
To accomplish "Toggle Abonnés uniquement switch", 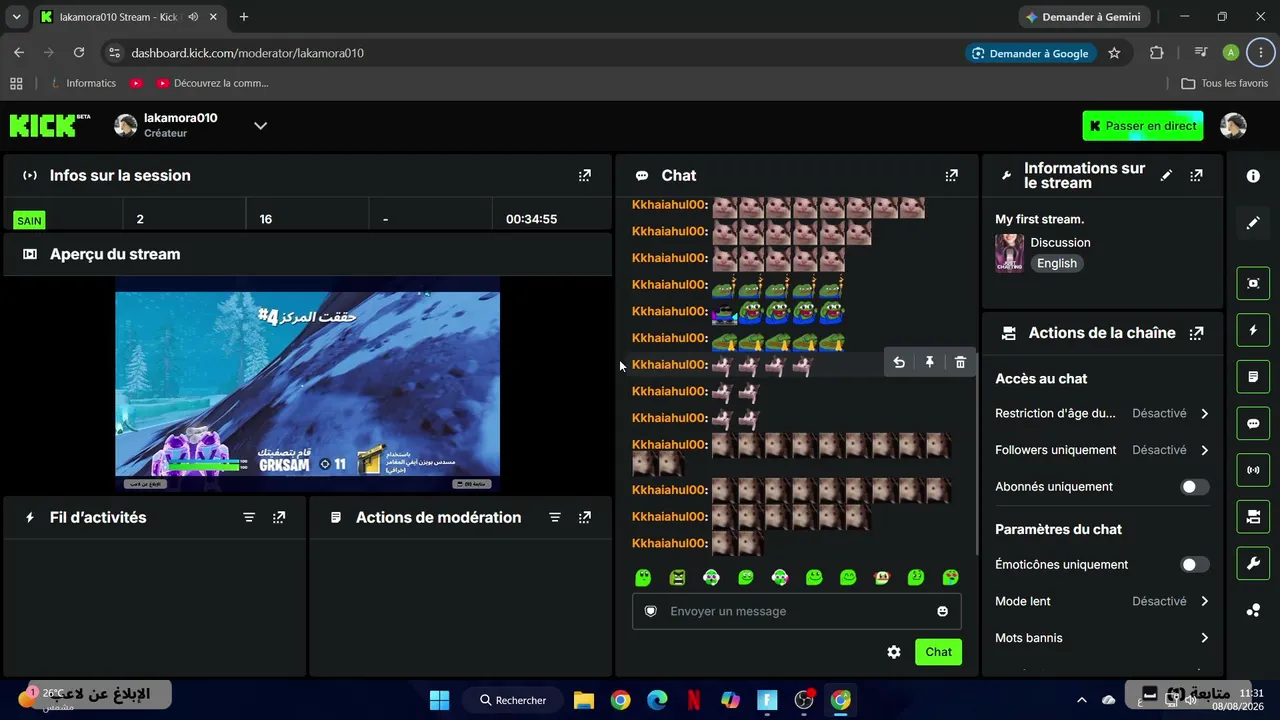I will 1195,487.
